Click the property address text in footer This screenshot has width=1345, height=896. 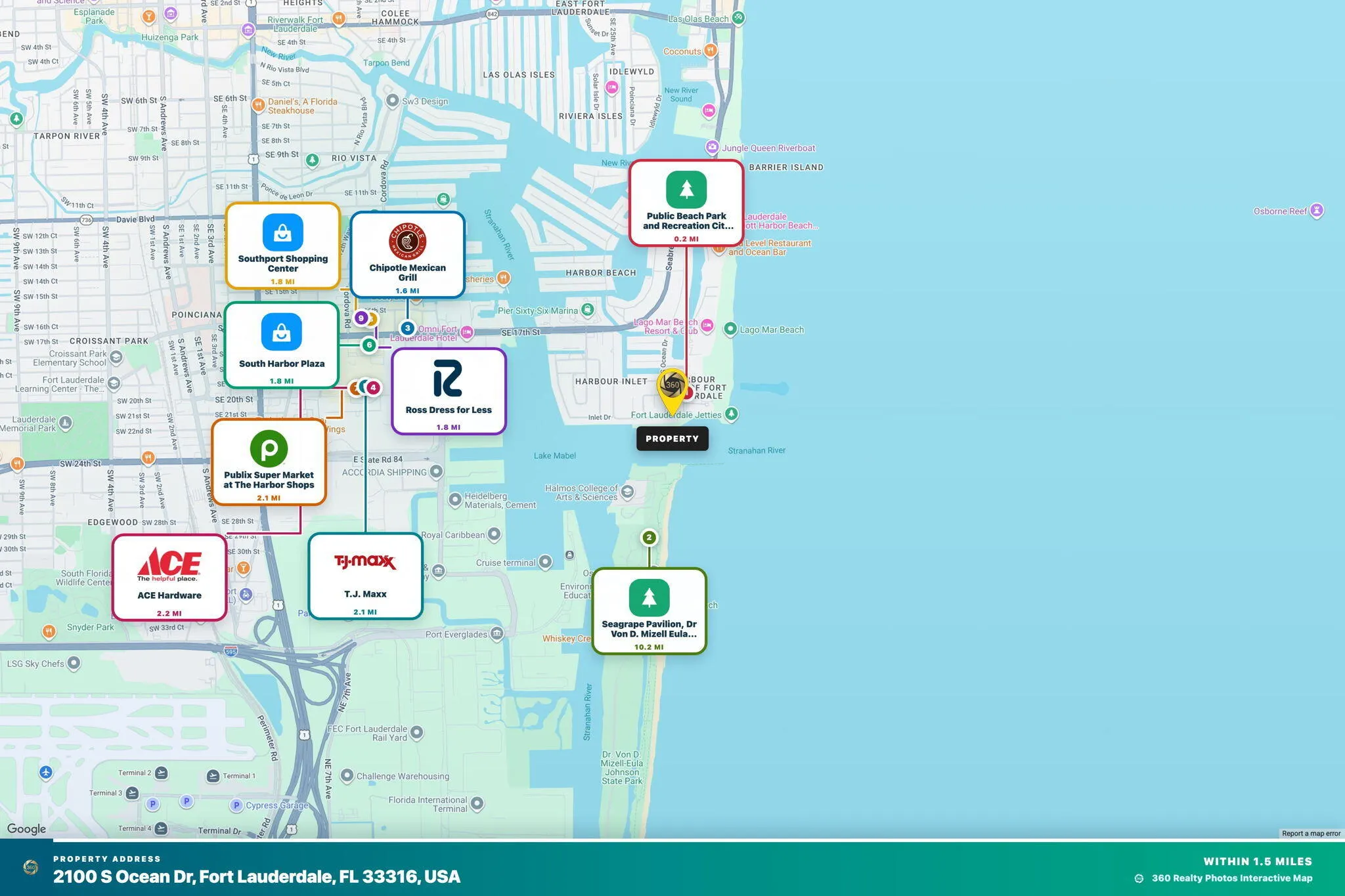coord(257,876)
